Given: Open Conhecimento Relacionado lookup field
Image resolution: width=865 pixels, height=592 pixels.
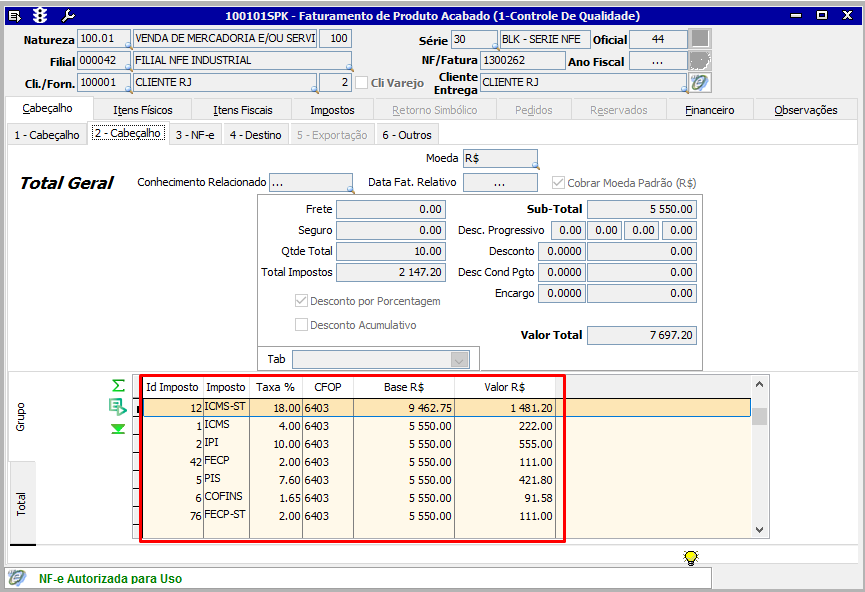Looking at the screenshot, I should click(x=310, y=183).
